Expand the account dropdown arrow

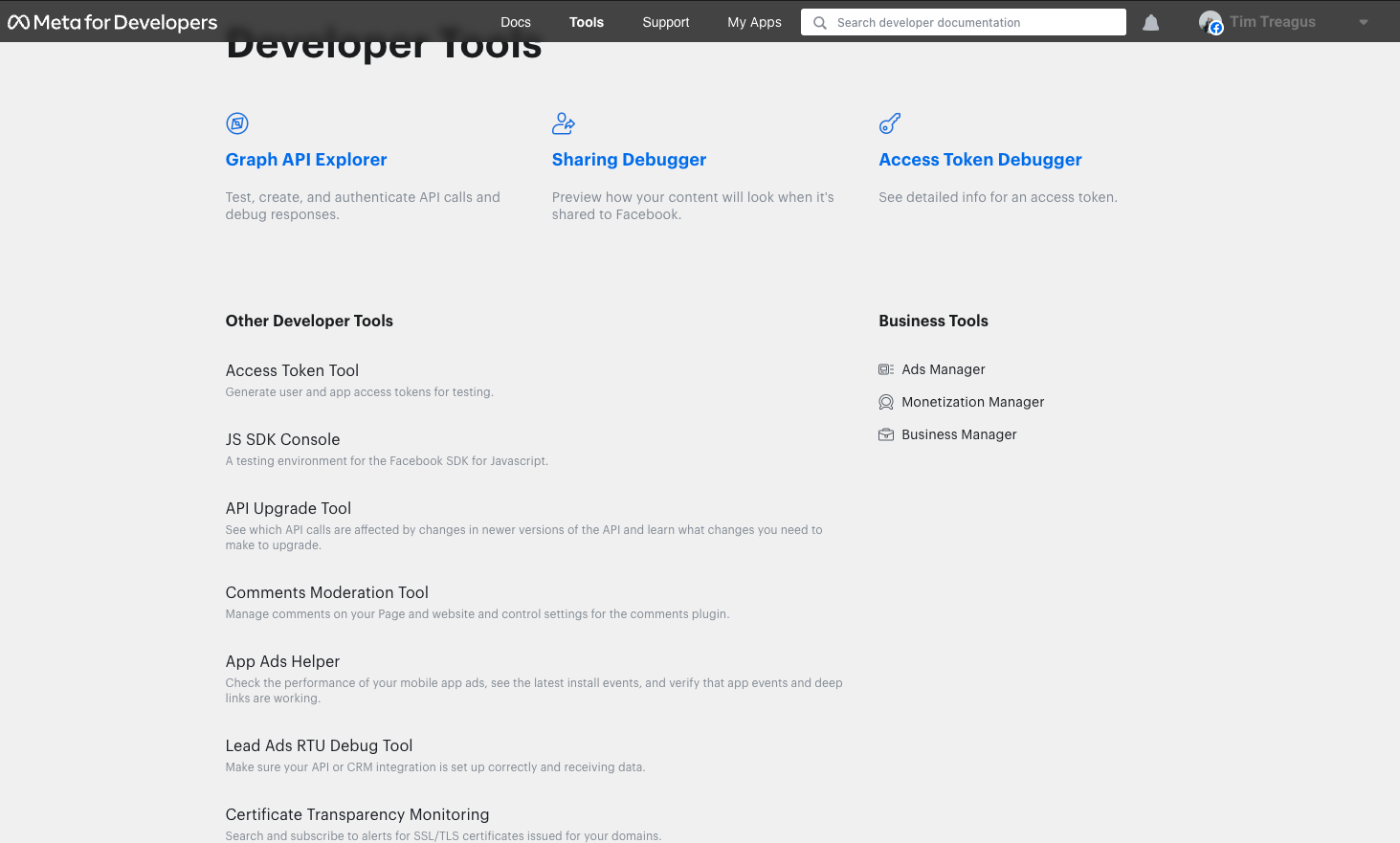pyautogui.click(x=1364, y=23)
